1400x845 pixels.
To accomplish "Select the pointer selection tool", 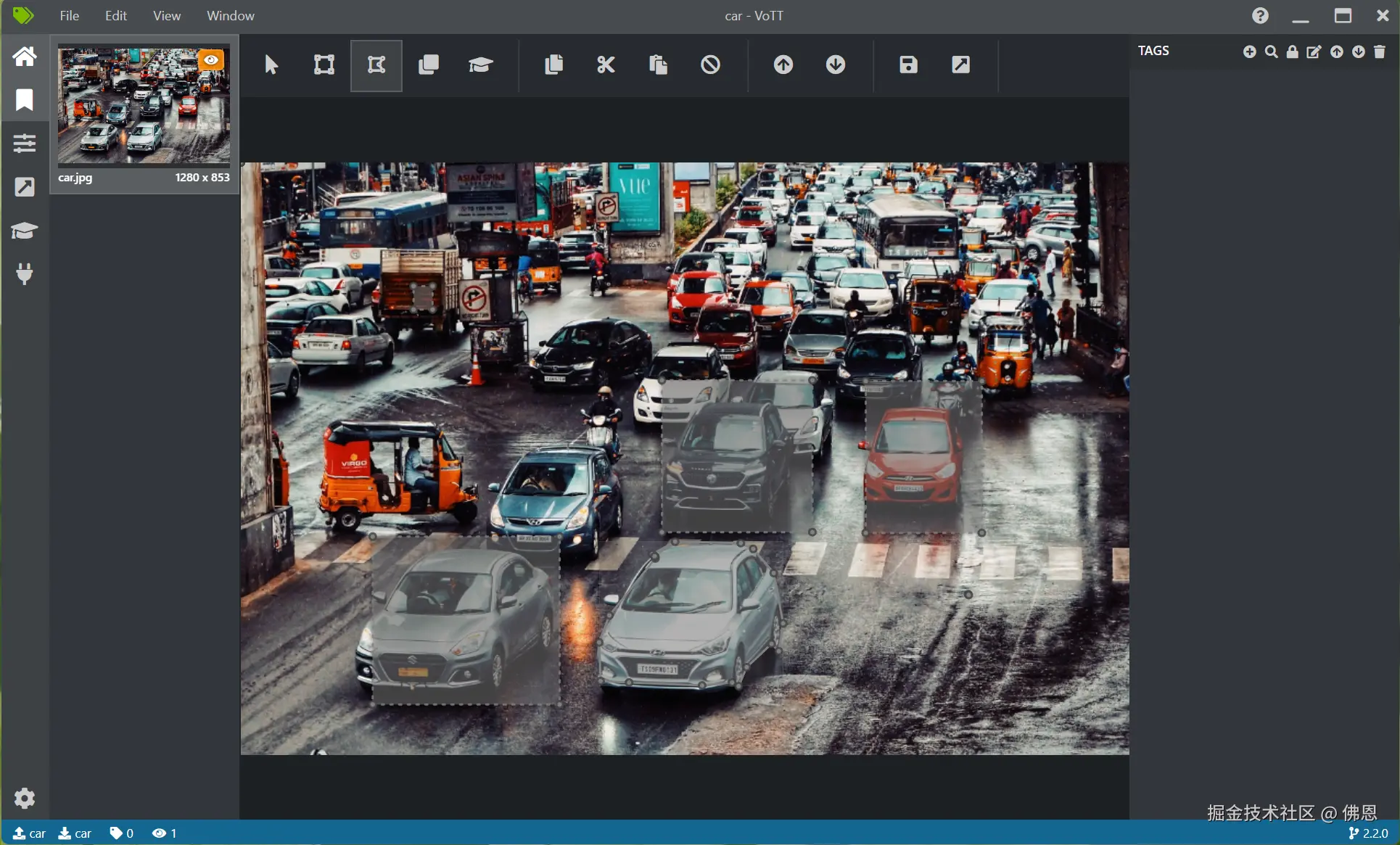I will [x=271, y=65].
